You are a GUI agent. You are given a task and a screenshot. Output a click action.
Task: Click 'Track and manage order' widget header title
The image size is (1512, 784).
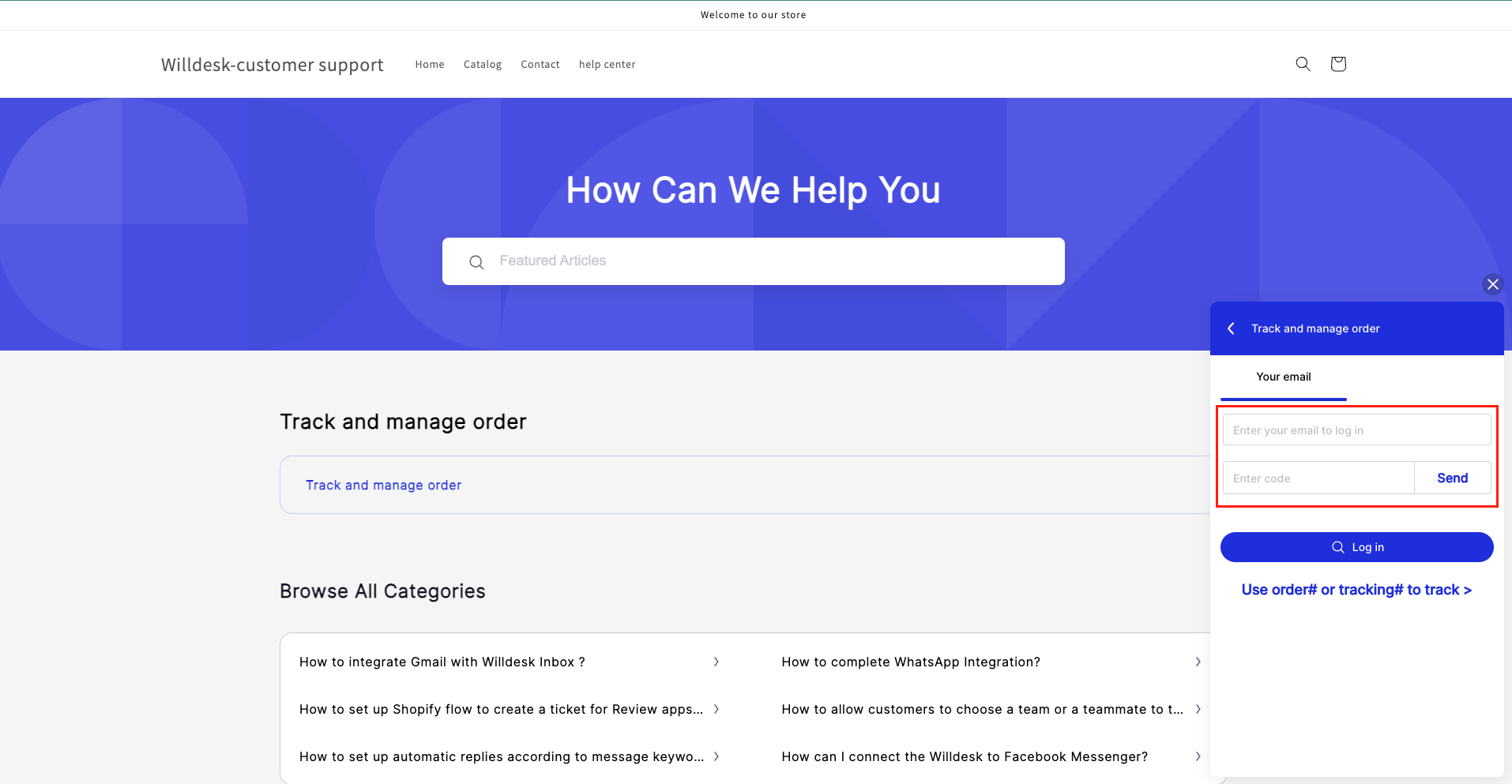(x=1315, y=328)
